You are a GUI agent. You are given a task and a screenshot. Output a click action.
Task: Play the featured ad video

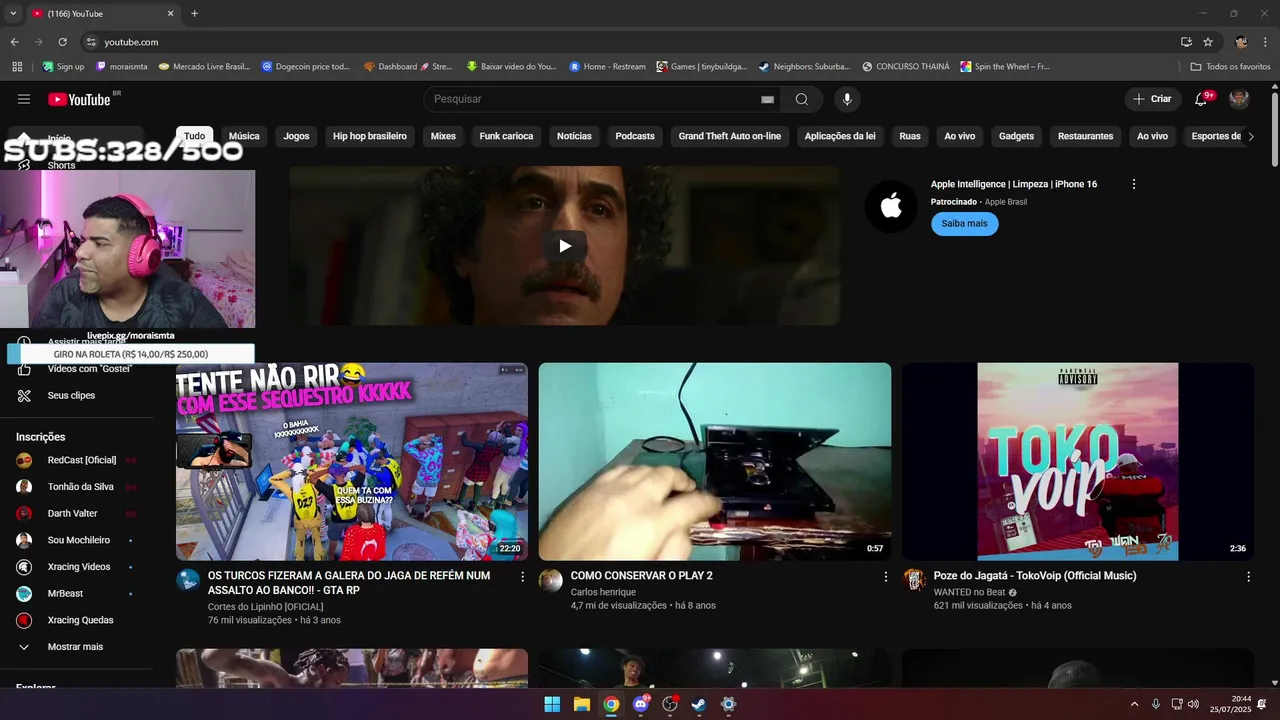pos(565,246)
